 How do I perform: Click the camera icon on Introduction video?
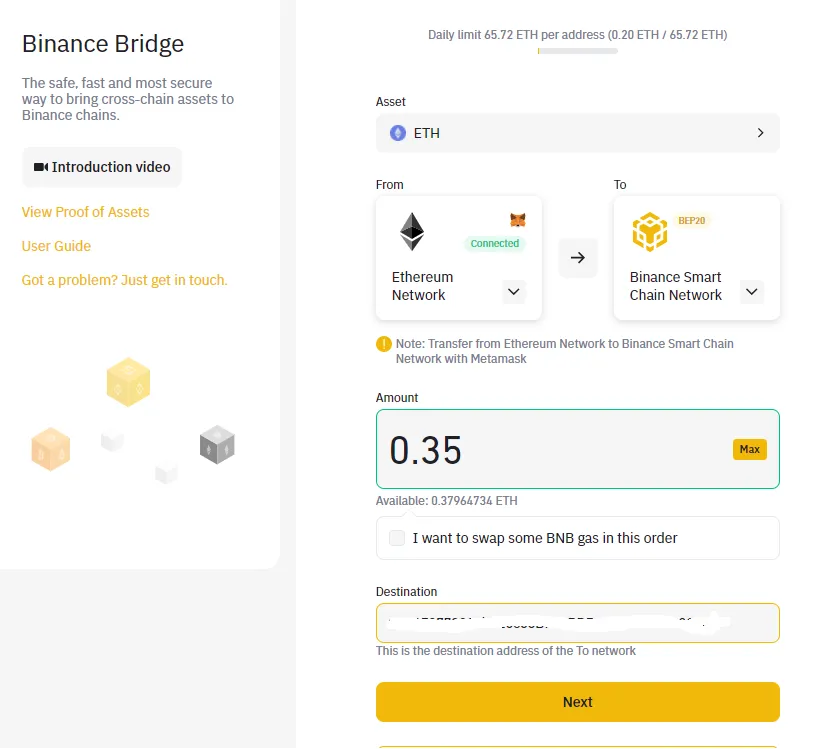[x=41, y=167]
